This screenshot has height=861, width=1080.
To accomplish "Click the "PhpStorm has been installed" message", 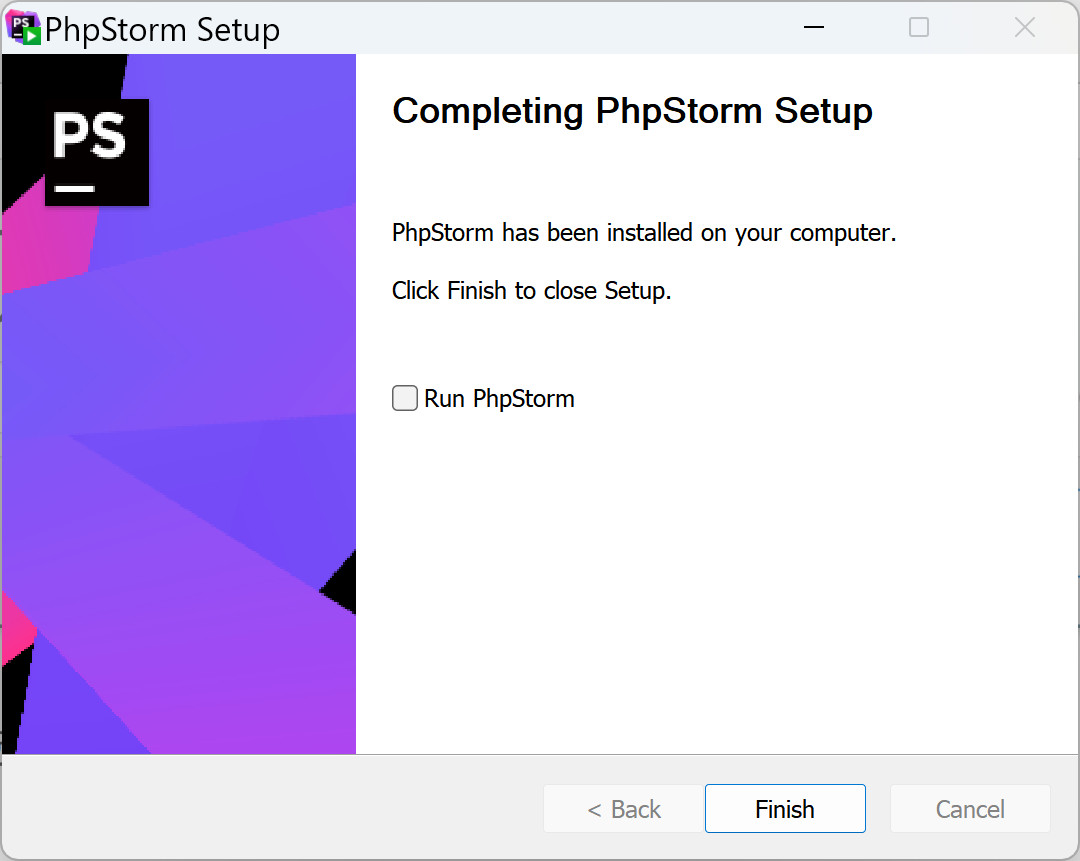I will (x=644, y=233).
